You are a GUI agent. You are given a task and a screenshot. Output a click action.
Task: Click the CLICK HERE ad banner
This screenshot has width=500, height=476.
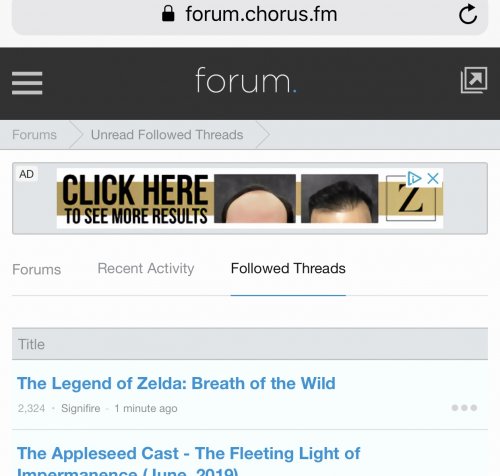point(250,198)
